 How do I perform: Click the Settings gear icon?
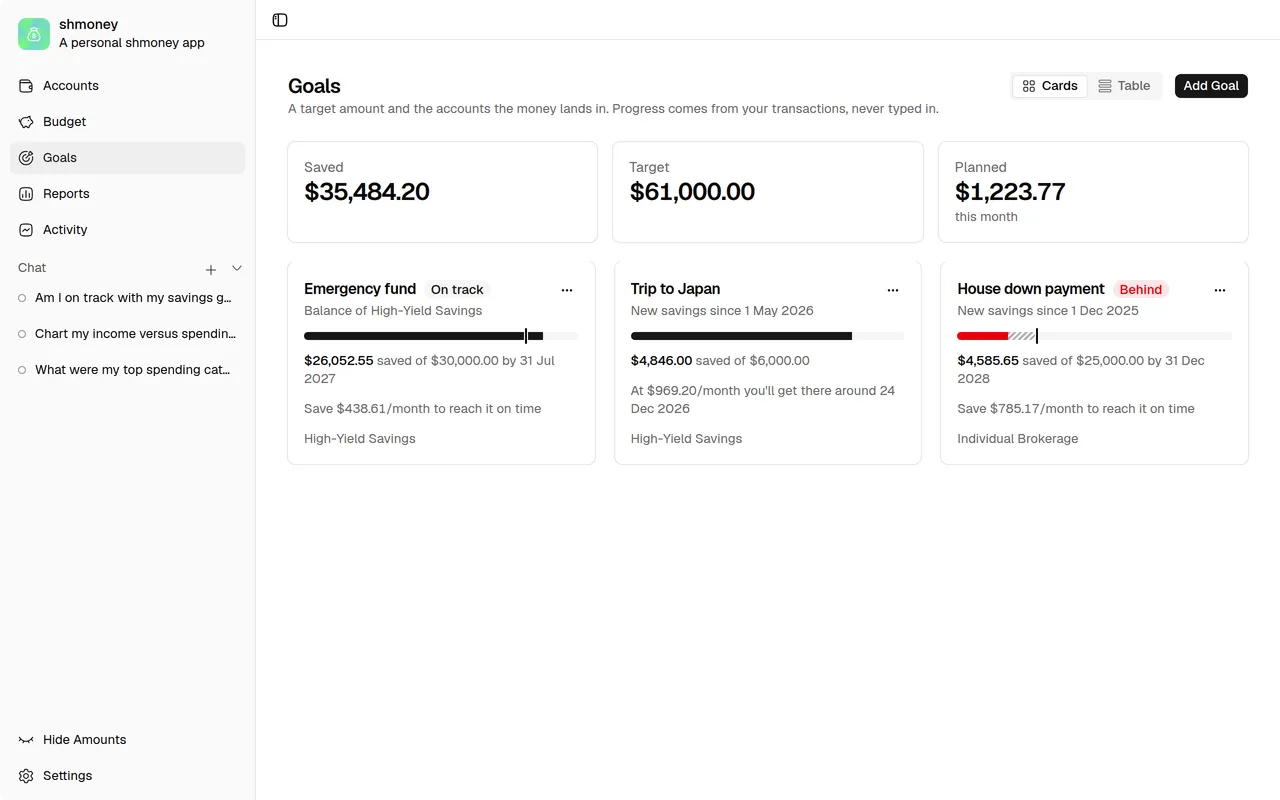tap(26, 776)
